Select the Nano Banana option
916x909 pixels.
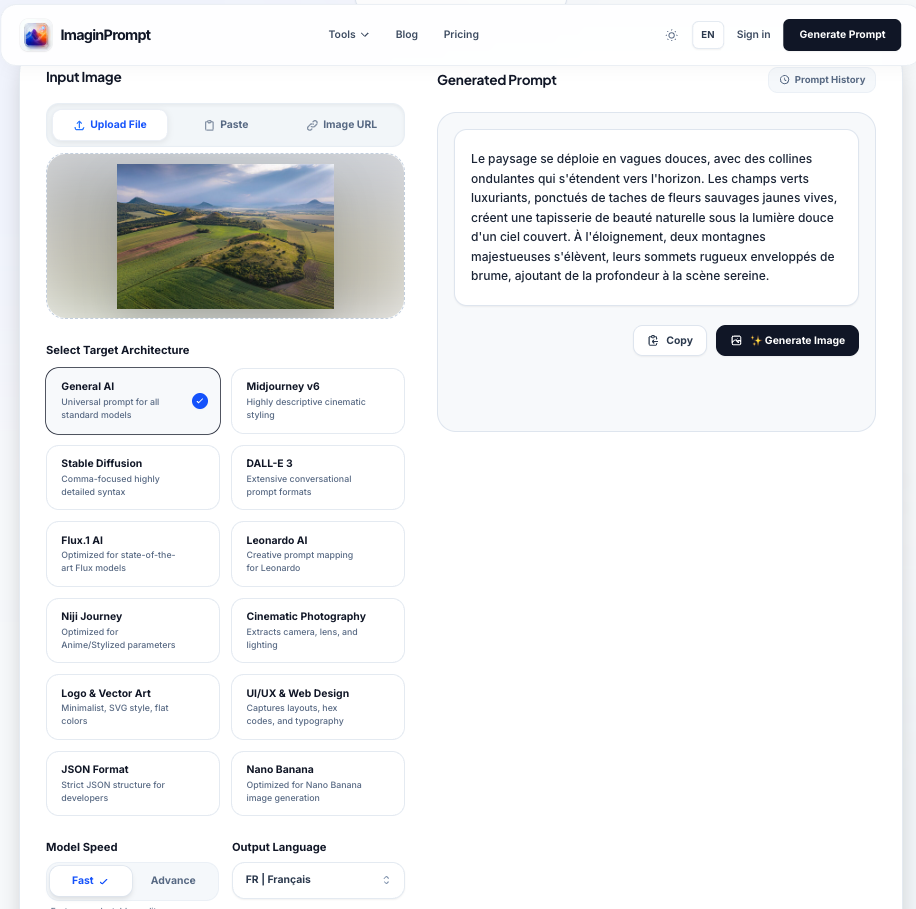coord(318,783)
